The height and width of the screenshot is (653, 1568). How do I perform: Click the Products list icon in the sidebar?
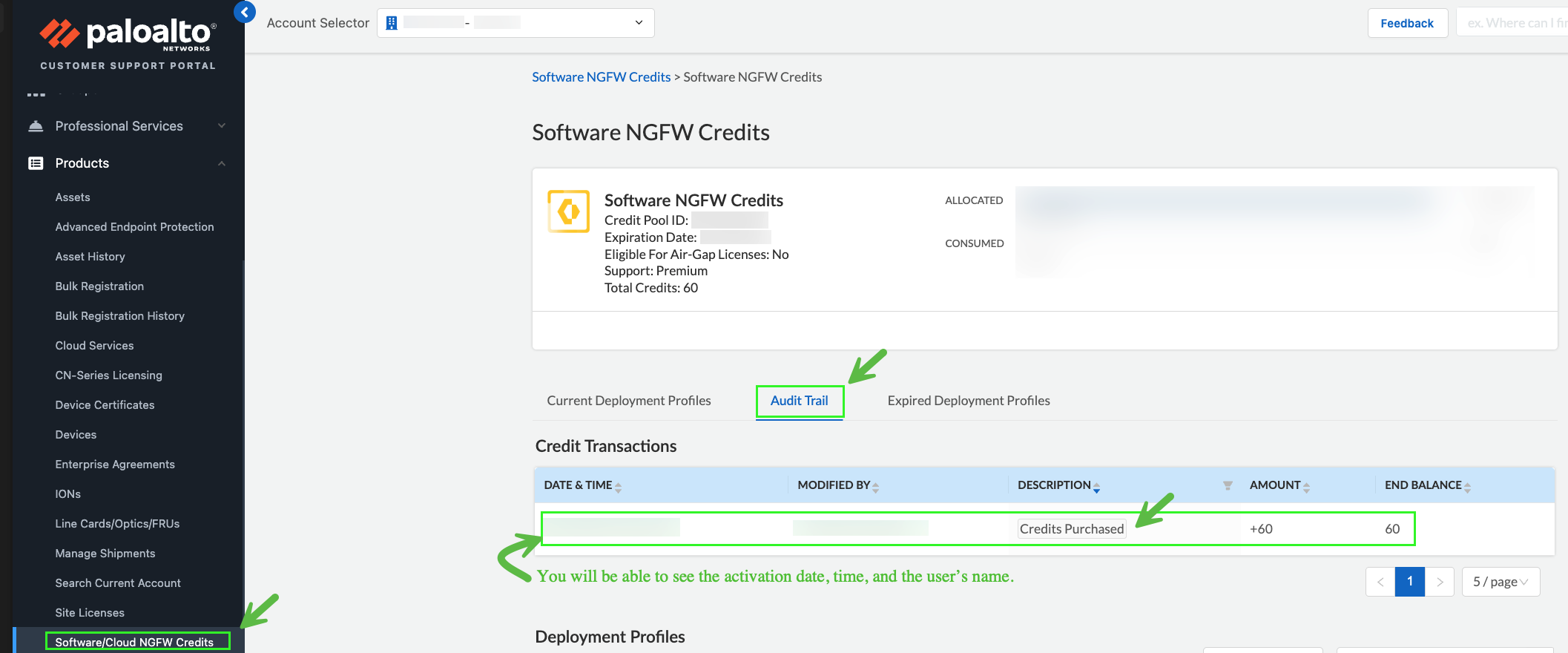[x=36, y=163]
